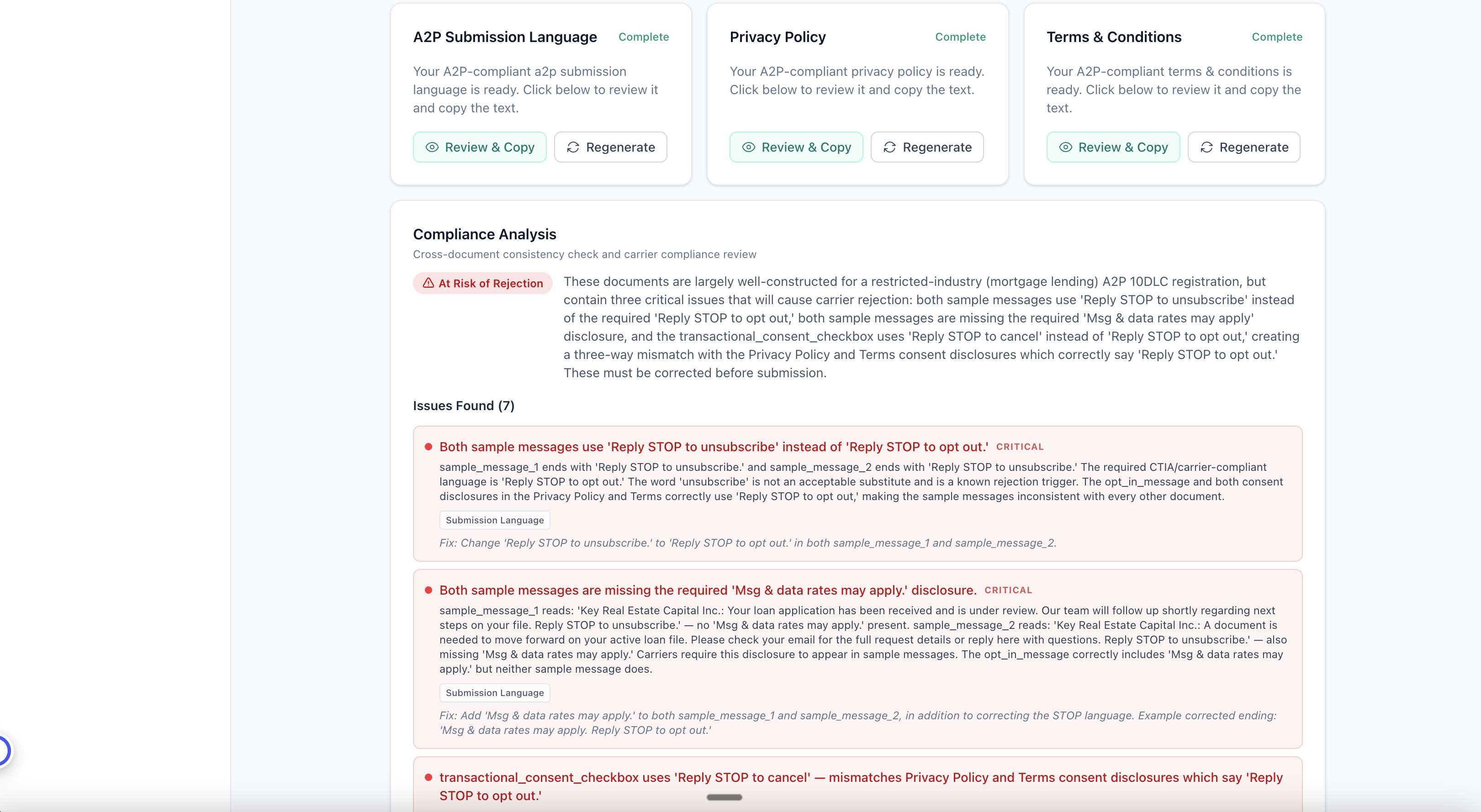Click Complete status on Privacy Policy card
This screenshot has width=1481, height=812.
click(960, 37)
